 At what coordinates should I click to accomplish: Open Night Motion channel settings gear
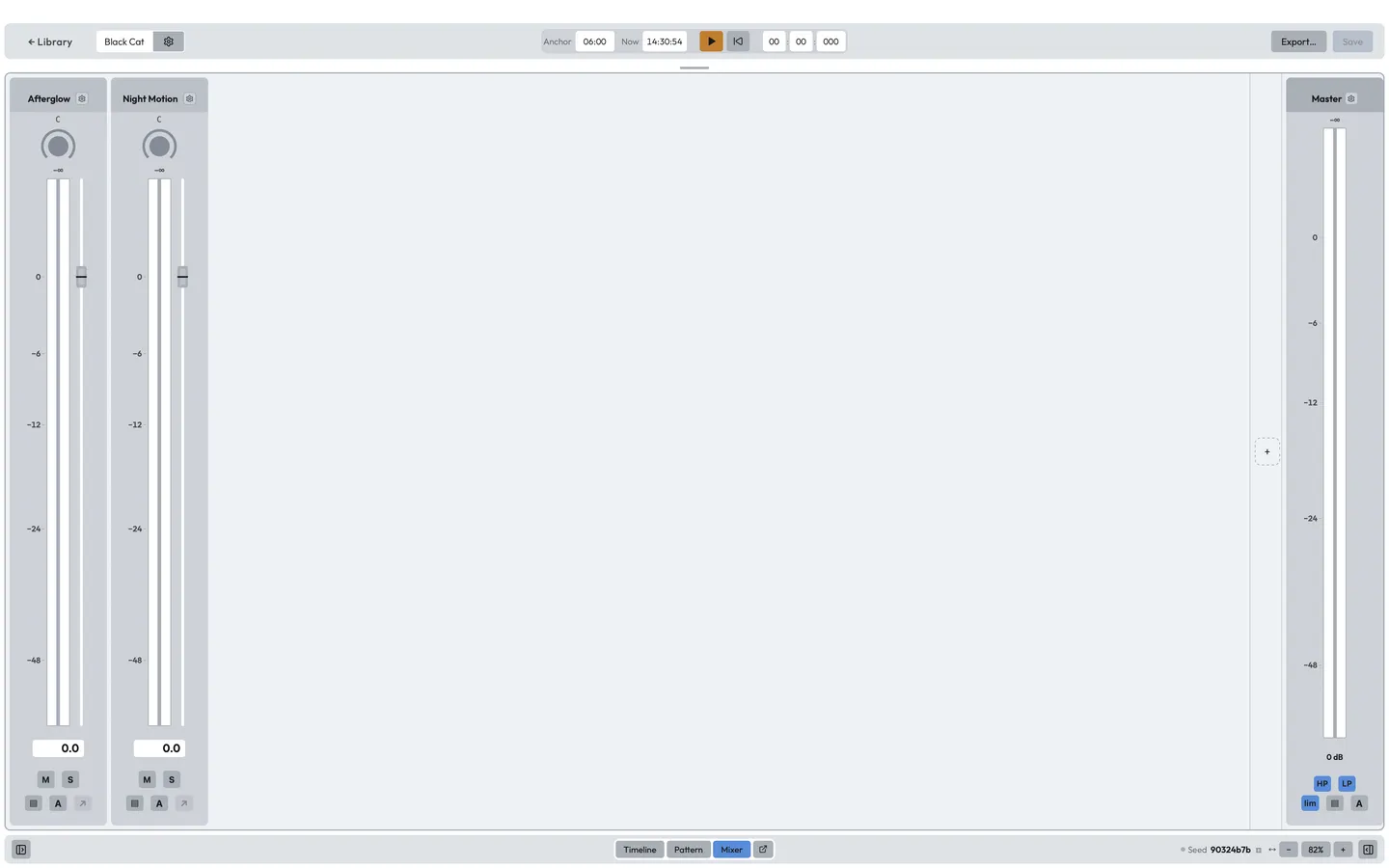coord(189,98)
